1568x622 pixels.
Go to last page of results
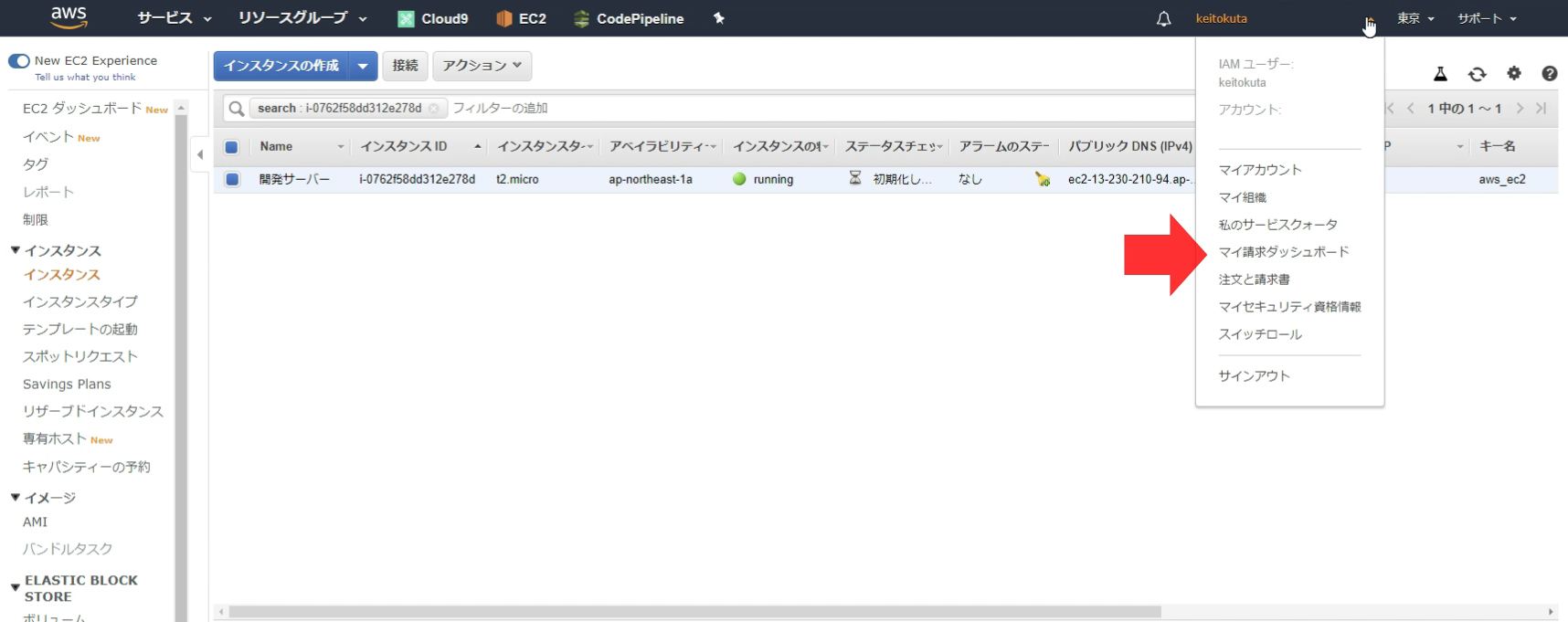(1542, 108)
